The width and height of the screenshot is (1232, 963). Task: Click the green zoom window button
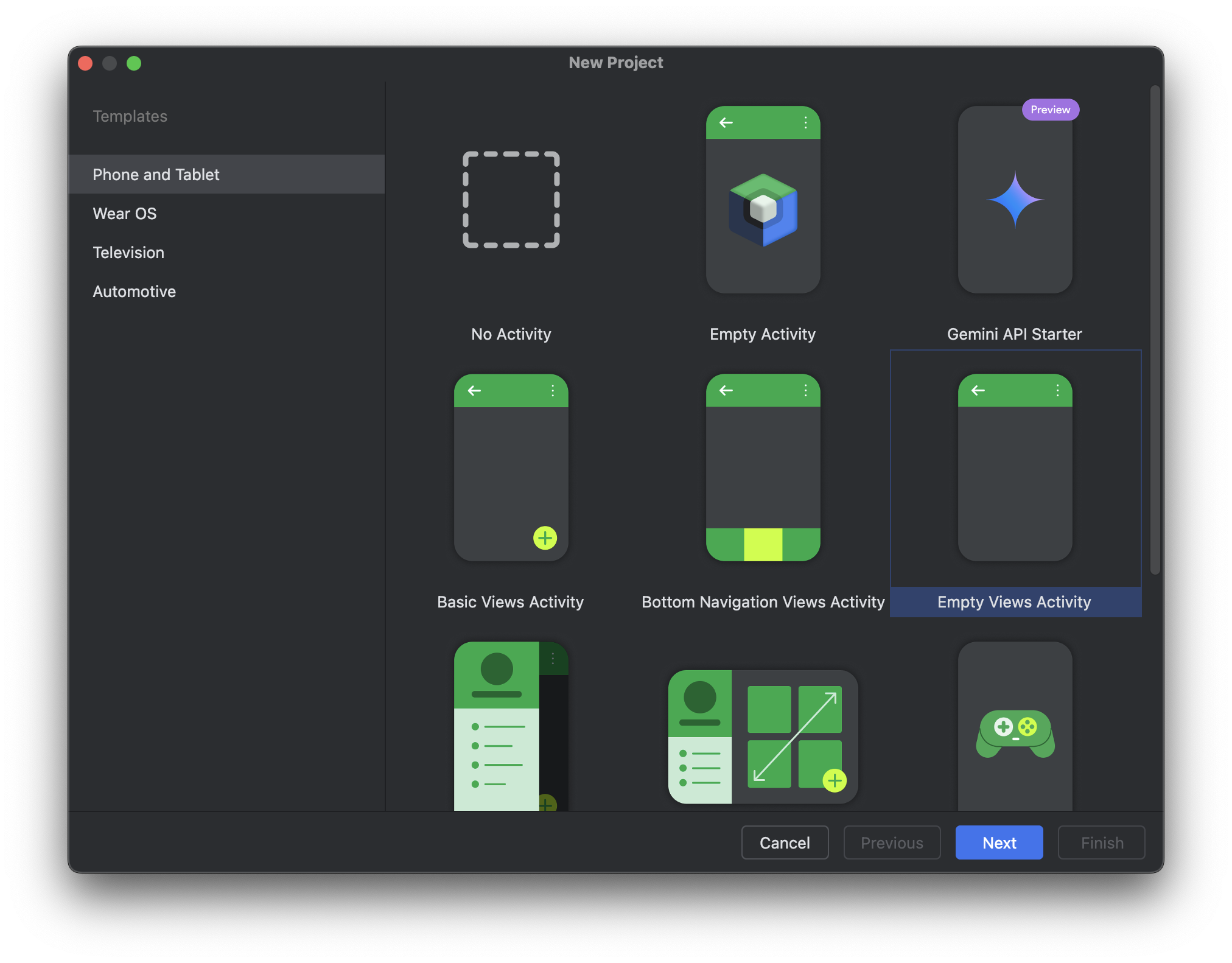click(x=134, y=63)
